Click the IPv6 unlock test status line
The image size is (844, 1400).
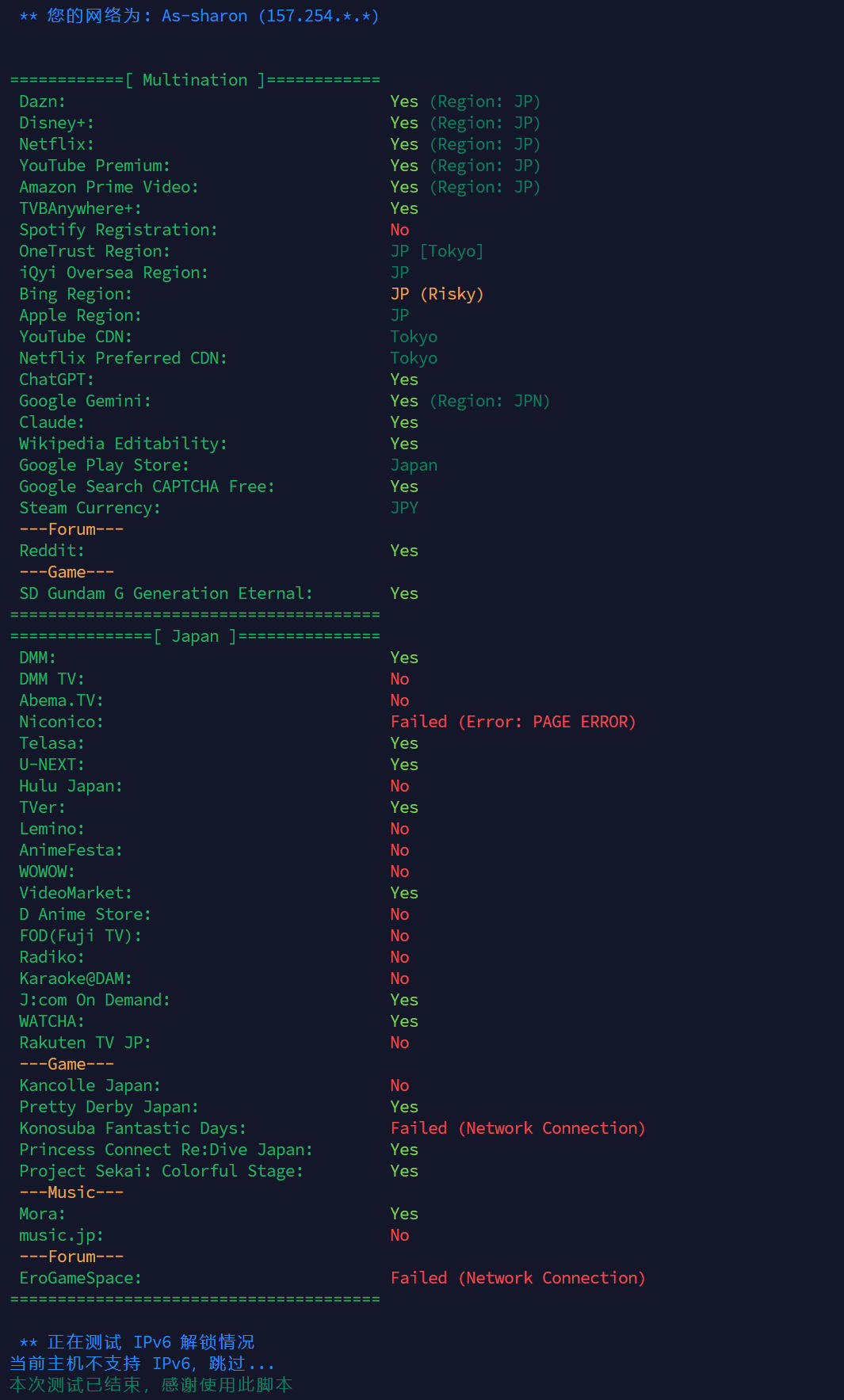pyautogui.click(x=137, y=1342)
